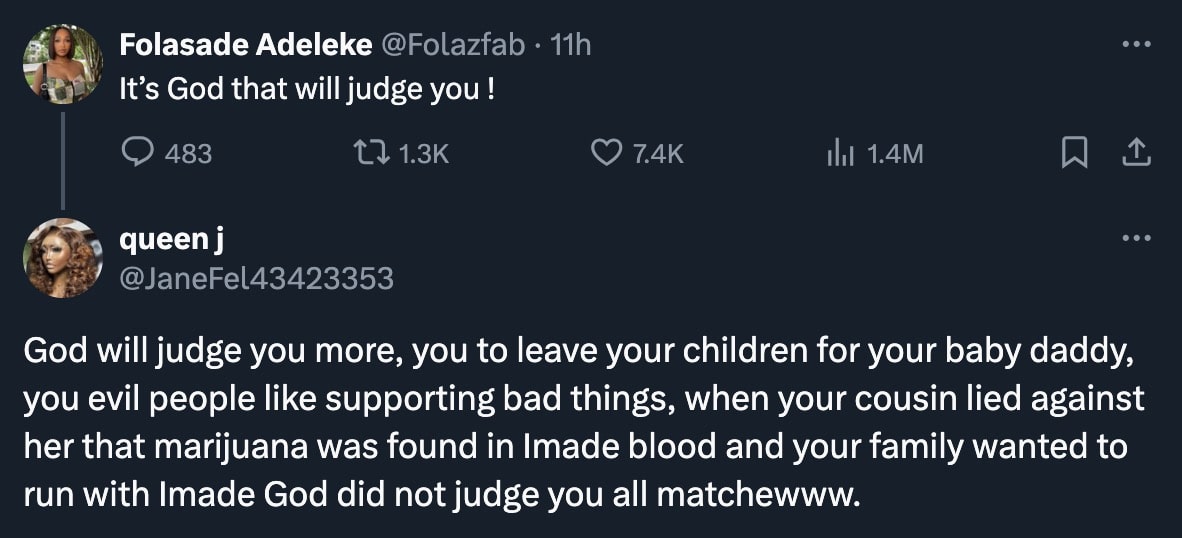Like Folasade Adeleke's tweet with the heart
This screenshot has height=538, width=1182.
pyautogui.click(x=606, y=153)
